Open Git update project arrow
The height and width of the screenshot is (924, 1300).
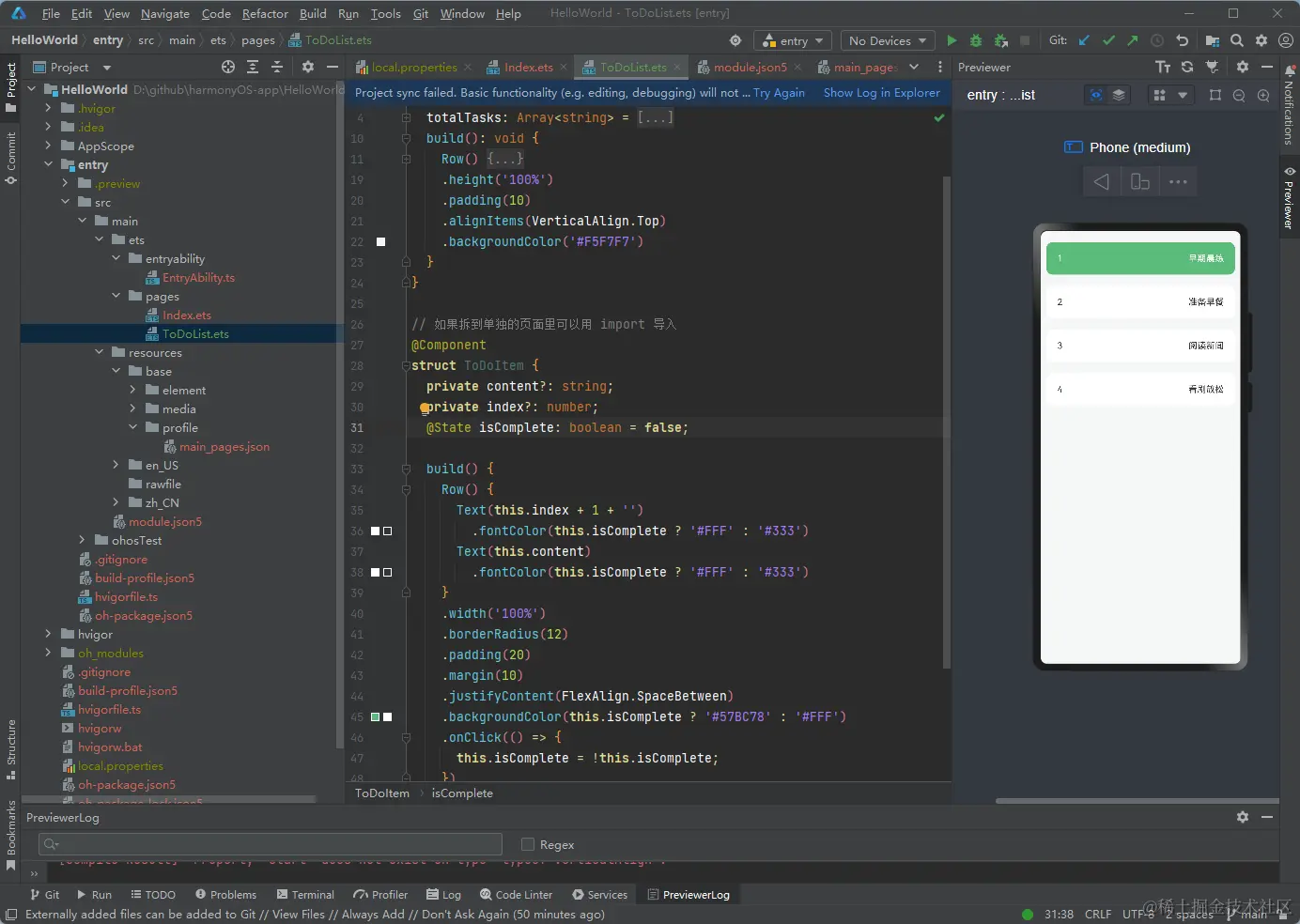click(x=1084, y=40)
